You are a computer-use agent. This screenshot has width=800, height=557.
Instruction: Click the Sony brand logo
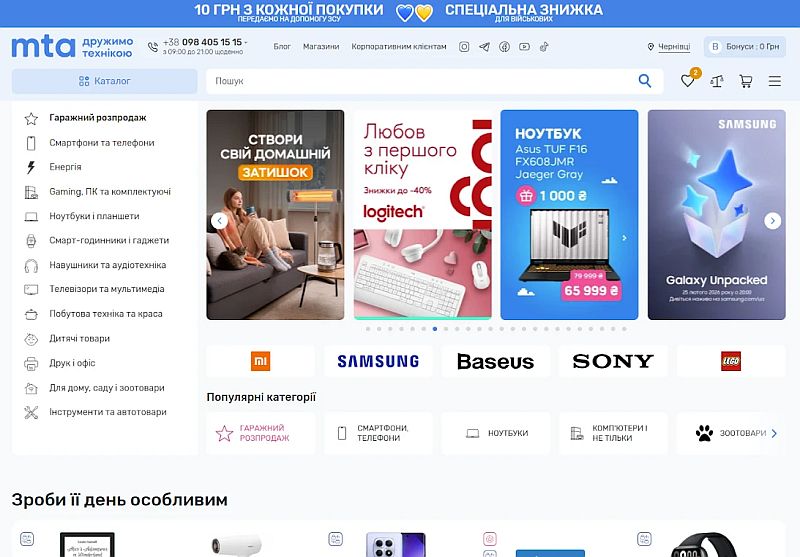[x=613, y=361]
